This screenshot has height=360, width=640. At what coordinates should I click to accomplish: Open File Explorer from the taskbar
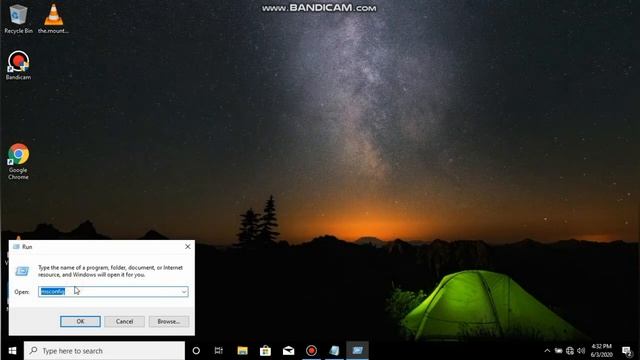pyautogui.click(x=242, y=351)
